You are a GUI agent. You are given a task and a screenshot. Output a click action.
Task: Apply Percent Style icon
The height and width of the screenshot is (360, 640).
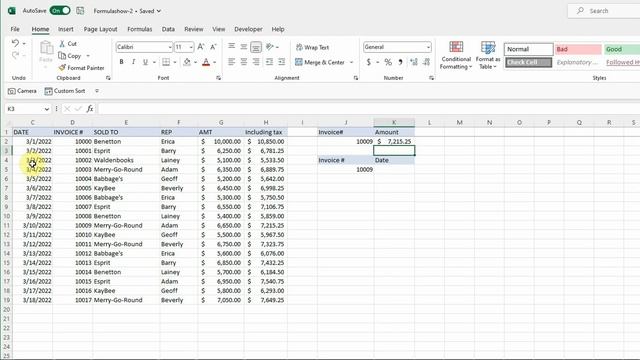click(388, 62)
